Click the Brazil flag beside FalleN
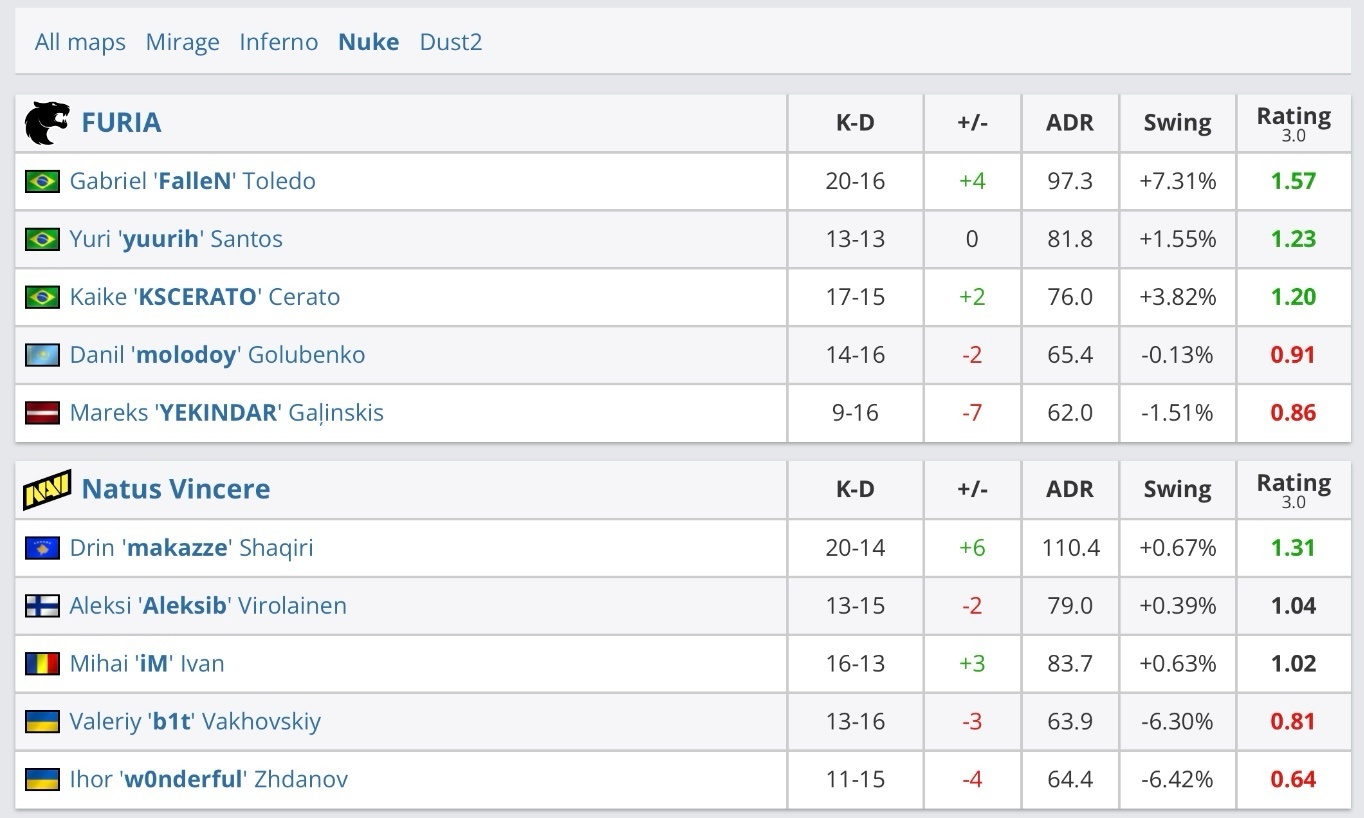The height and width of the screenshot is (818, 1364). point(42,181)
